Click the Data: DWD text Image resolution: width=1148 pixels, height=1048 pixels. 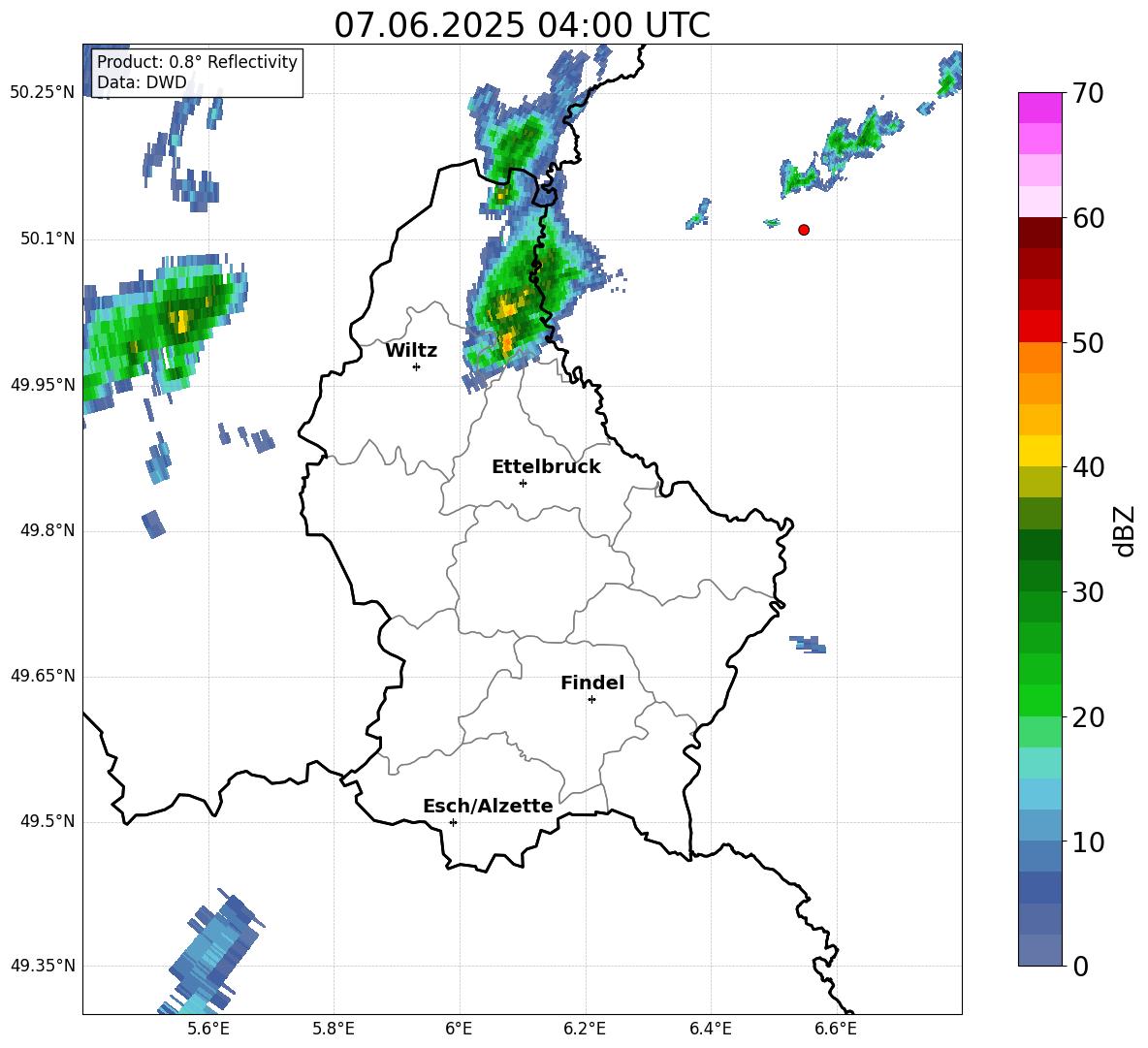(142, 82)
